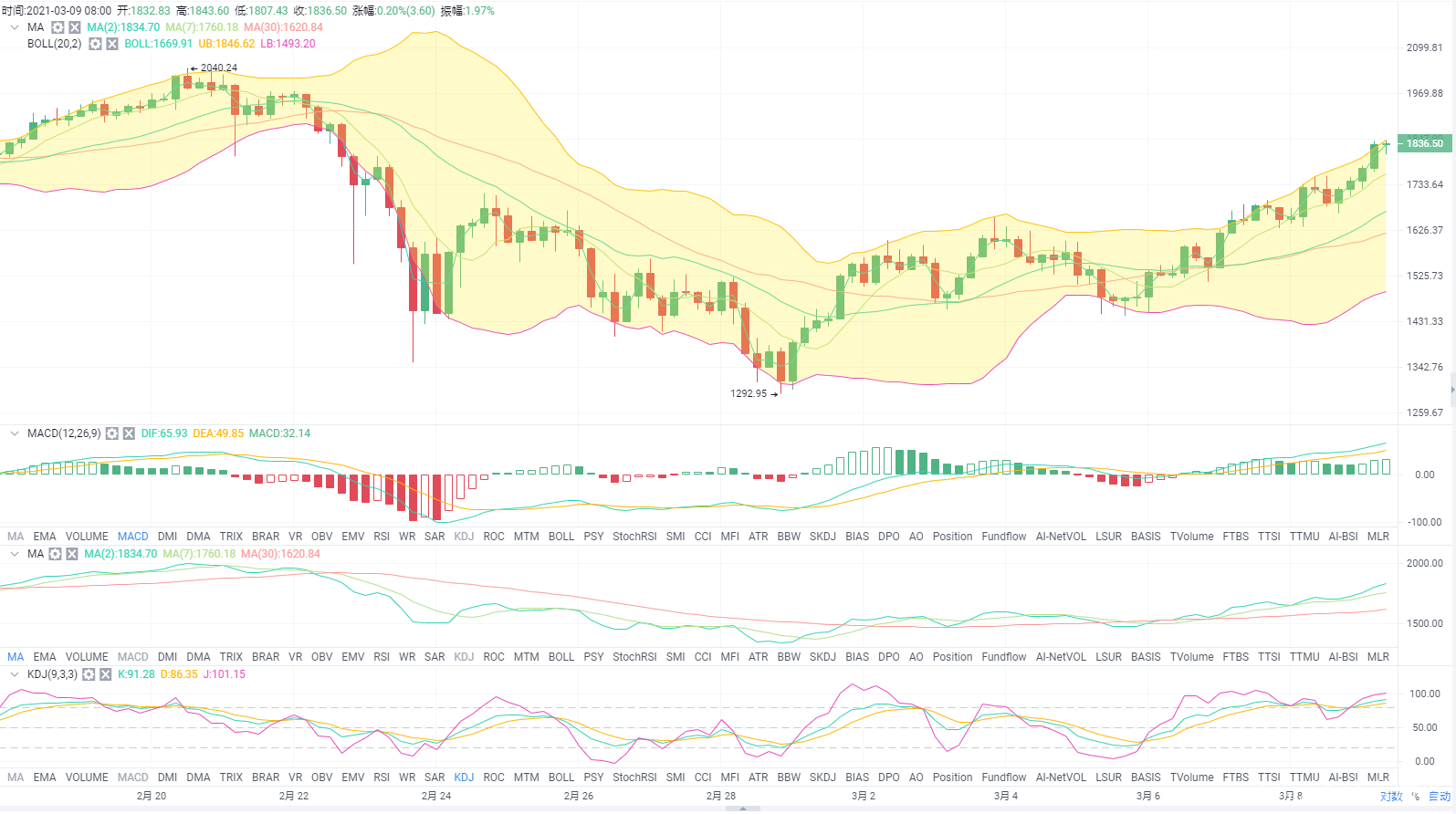1456x814 pixels.
Task: Remove top MA indicator with X icon
Action: point(75,27)
